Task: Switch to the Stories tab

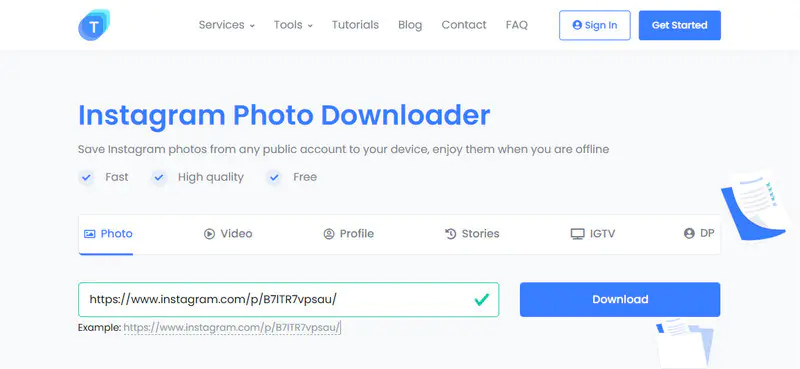Action: [x=472, y=234]
